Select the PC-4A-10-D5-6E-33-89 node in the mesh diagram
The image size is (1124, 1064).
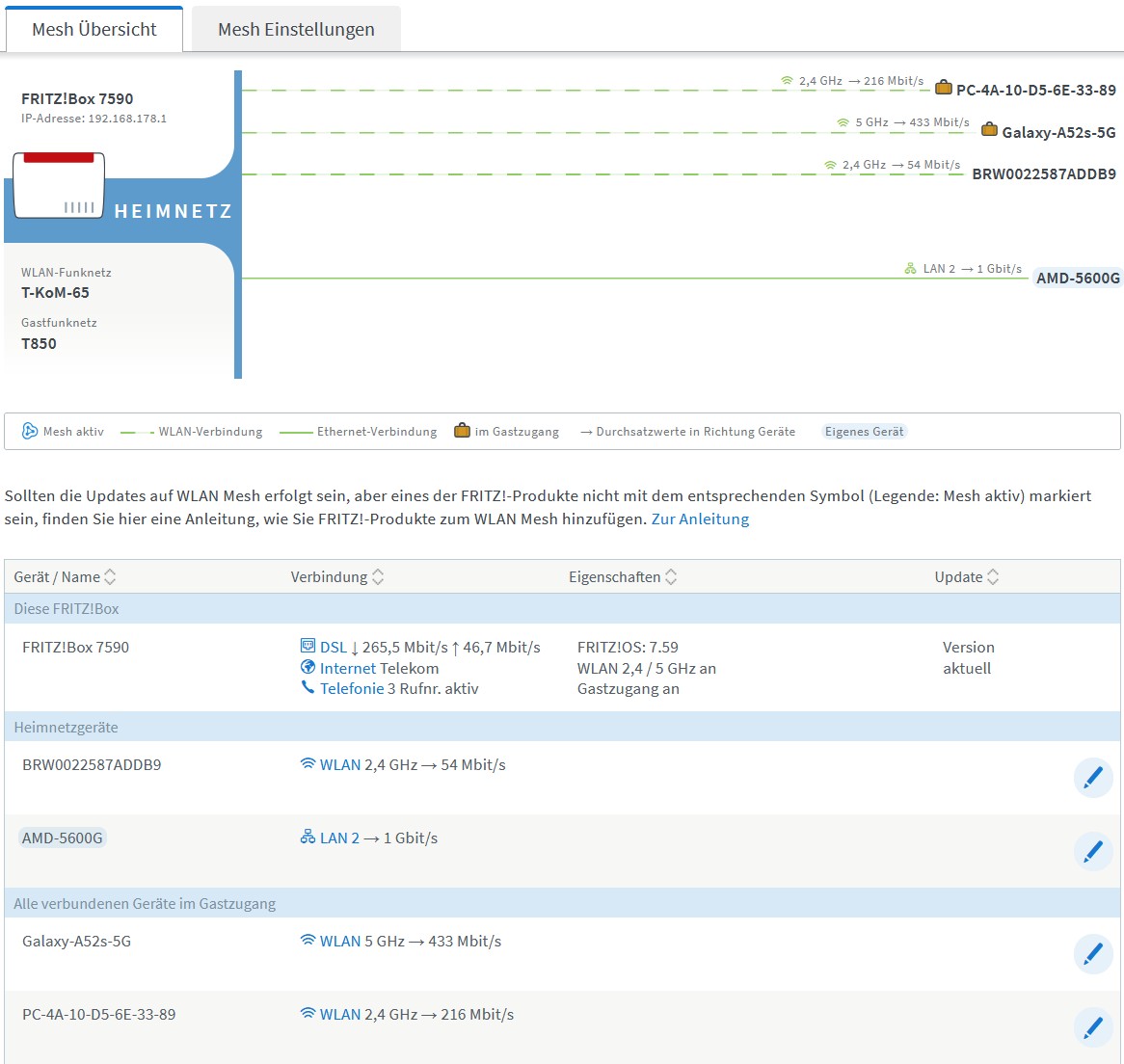pyautogui.click(x=1036, y=91)
